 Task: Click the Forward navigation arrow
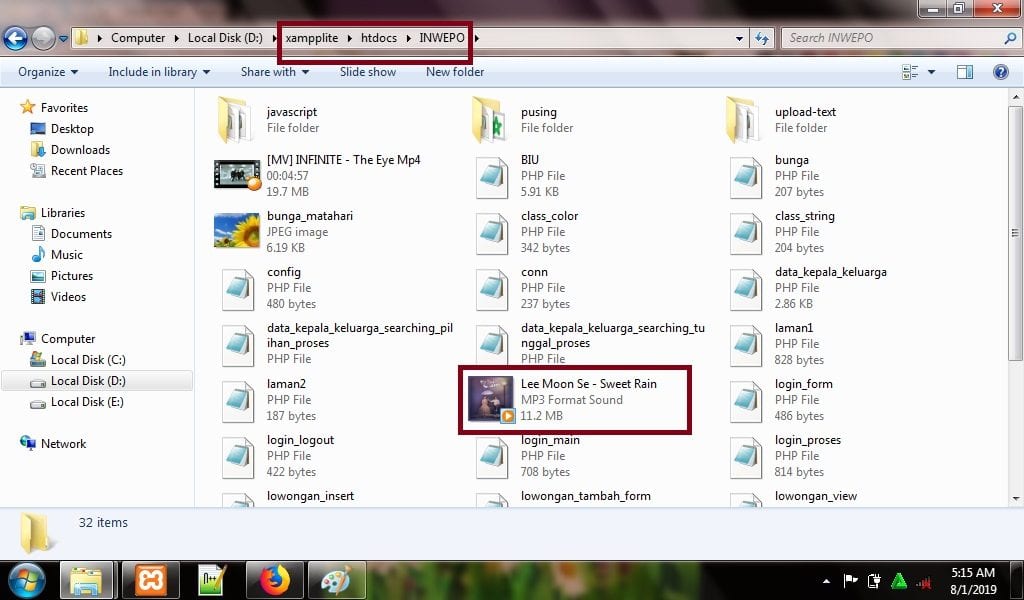[43, 38]
